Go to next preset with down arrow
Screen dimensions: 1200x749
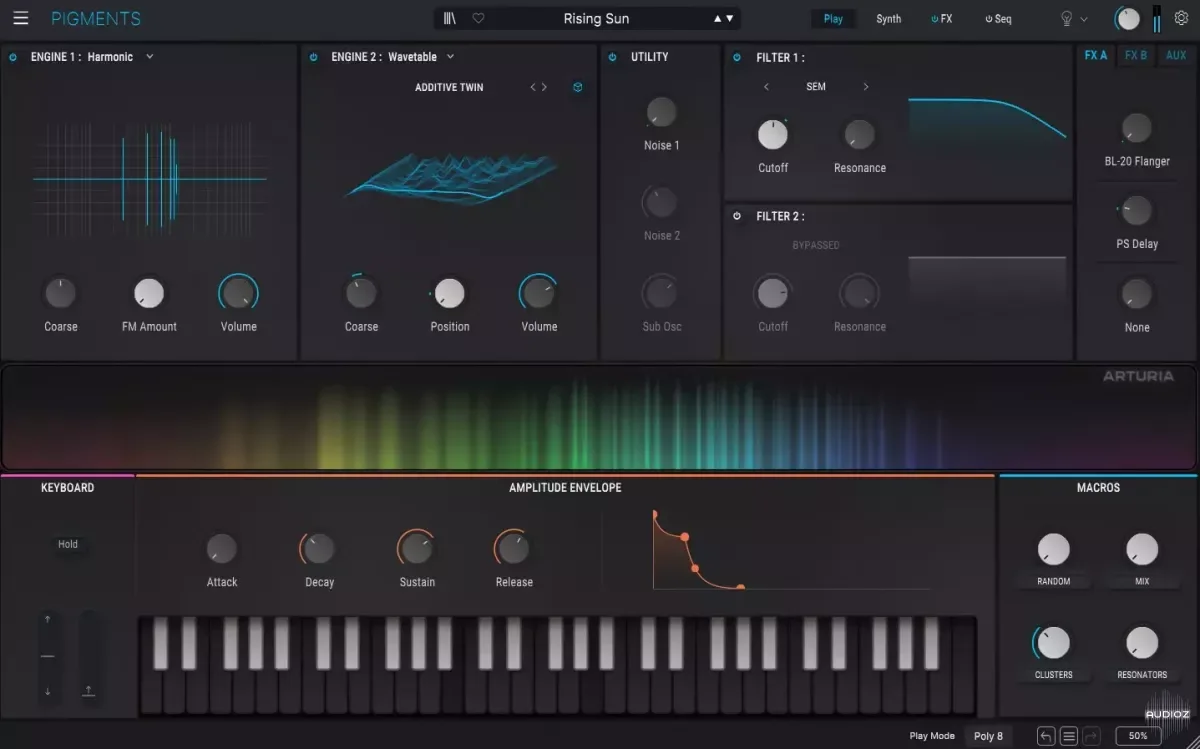pos(730,18)
